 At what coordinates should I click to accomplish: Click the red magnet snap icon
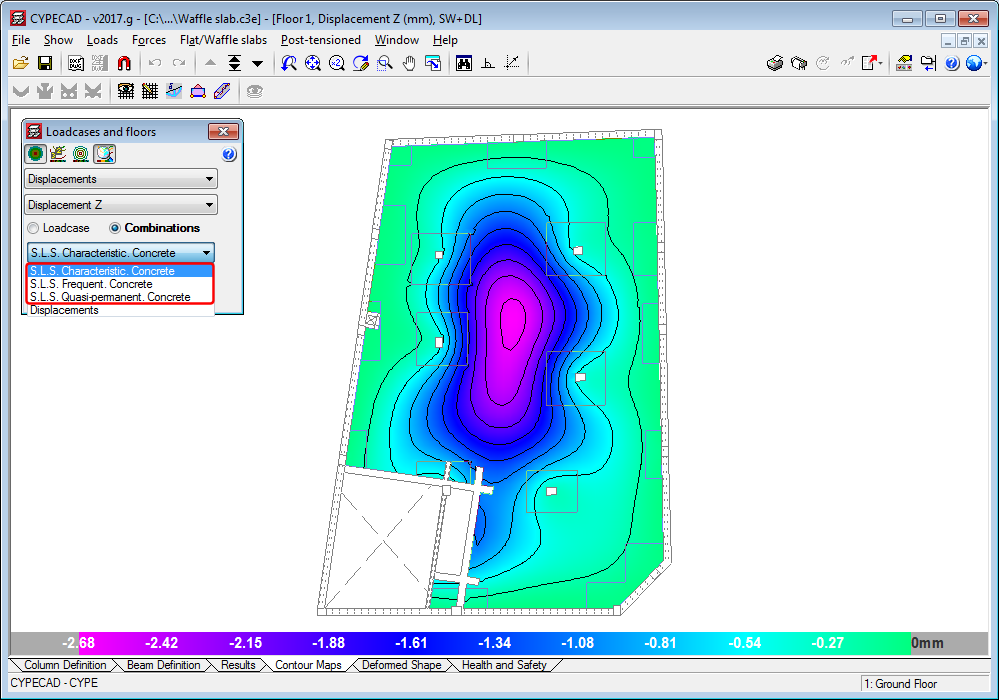(x=124, y=63)
